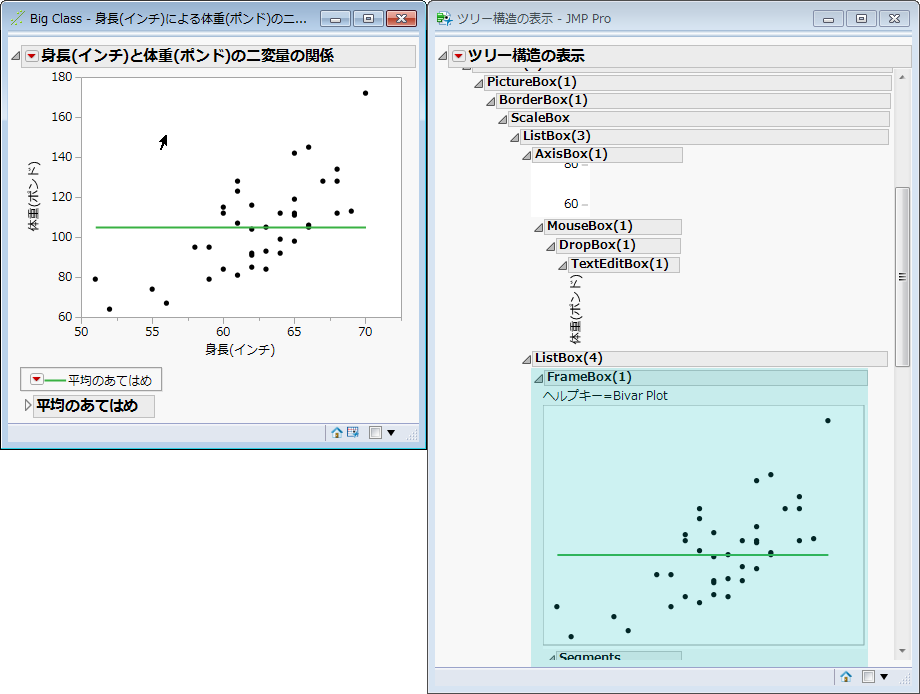Click the JMP icon in Big Class title bar
The image size is (920, 694).
tap(17, 18)
